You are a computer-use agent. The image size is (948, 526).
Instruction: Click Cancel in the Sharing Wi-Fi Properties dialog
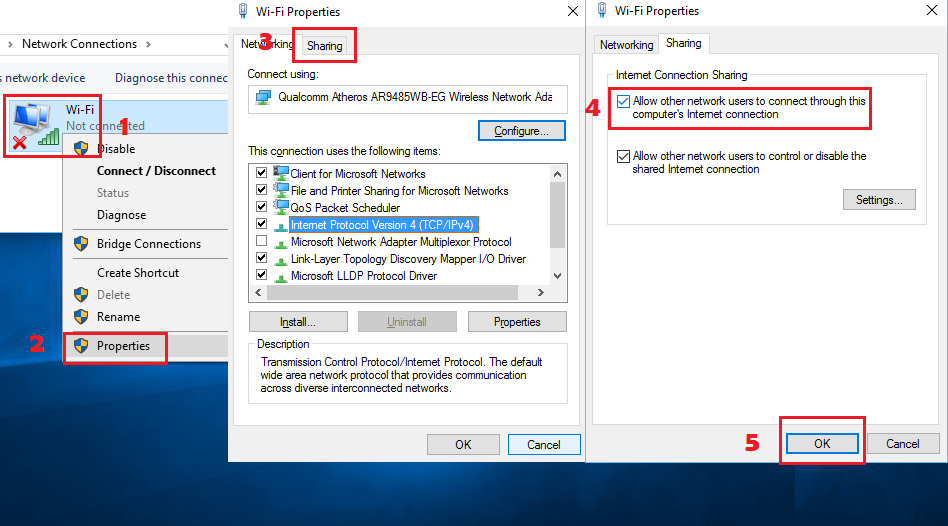point(903,443)
